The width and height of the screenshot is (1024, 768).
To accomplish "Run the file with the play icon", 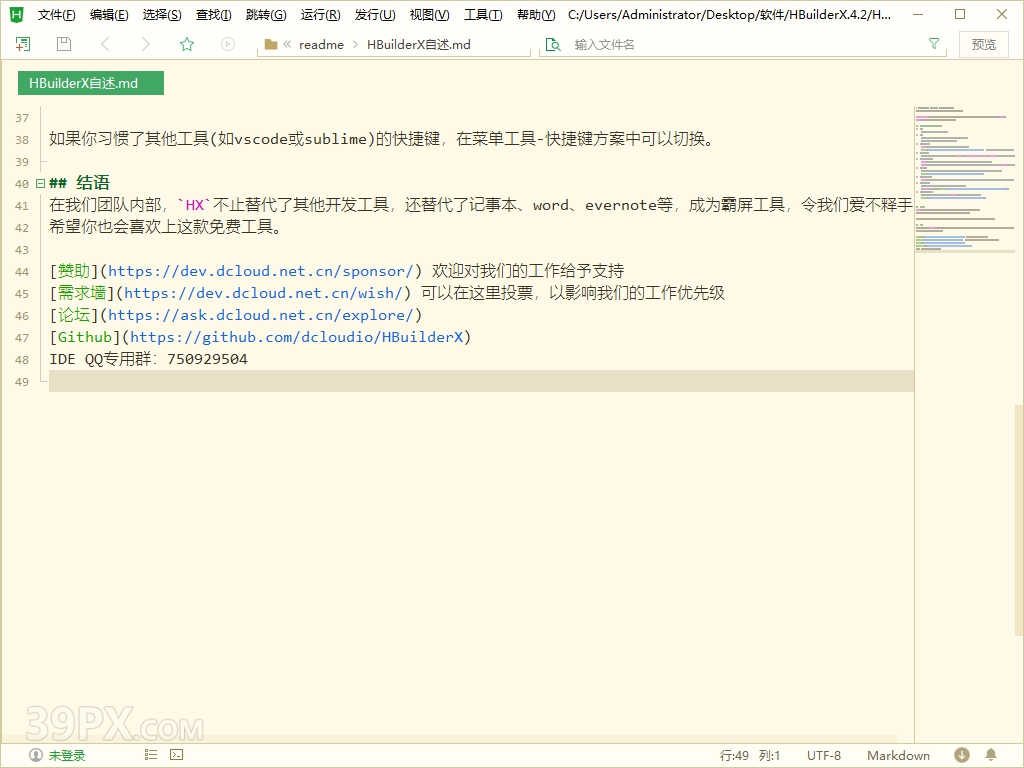I will [227, 44].
